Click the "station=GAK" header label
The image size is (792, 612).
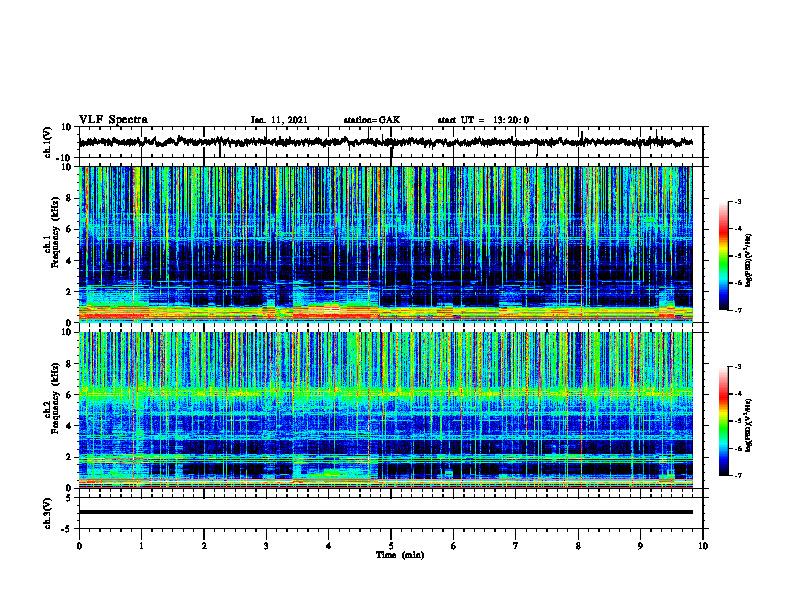point(372,120)
